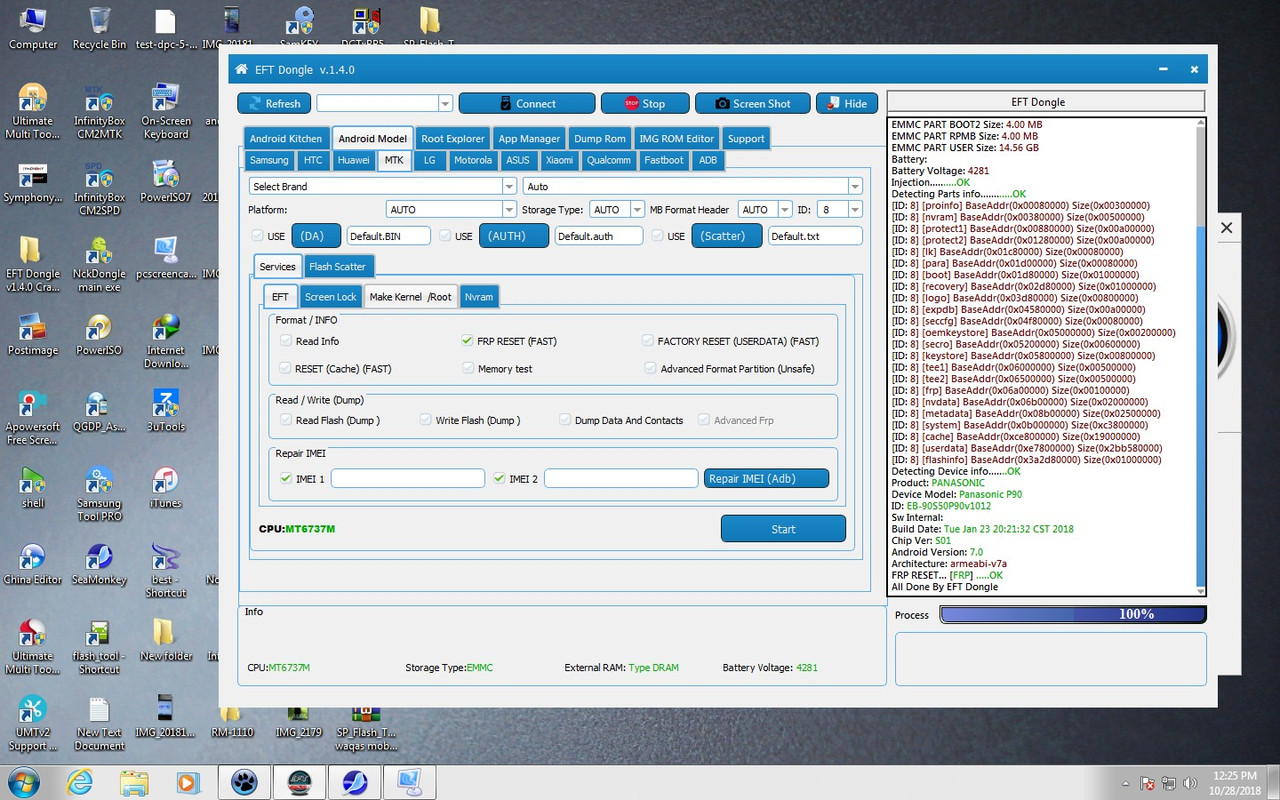The image size is (1280, 800).
Task: Open the Select Brand dropdown
Action: click(x=382, y=186)
